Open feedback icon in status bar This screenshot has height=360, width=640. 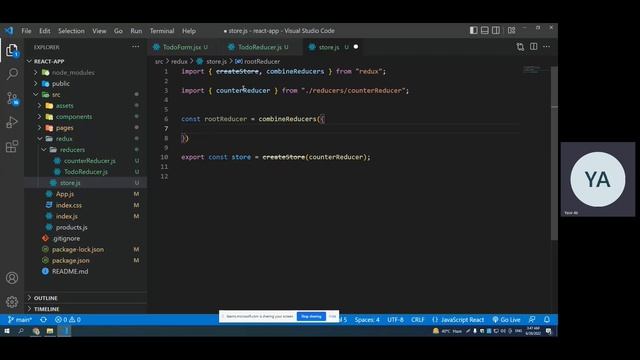(x=532, y=320)
